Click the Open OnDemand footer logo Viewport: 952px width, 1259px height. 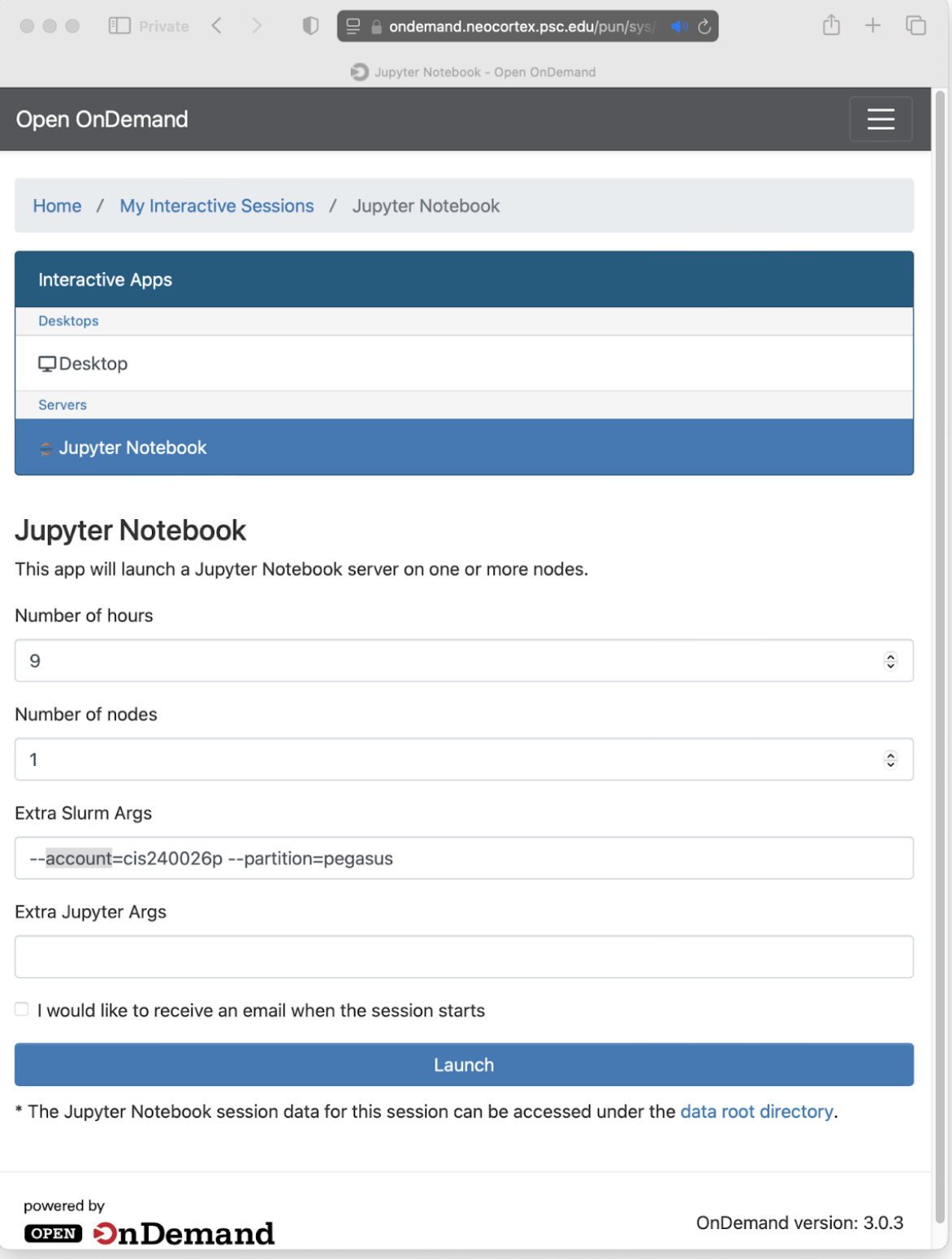point(149,1234)
